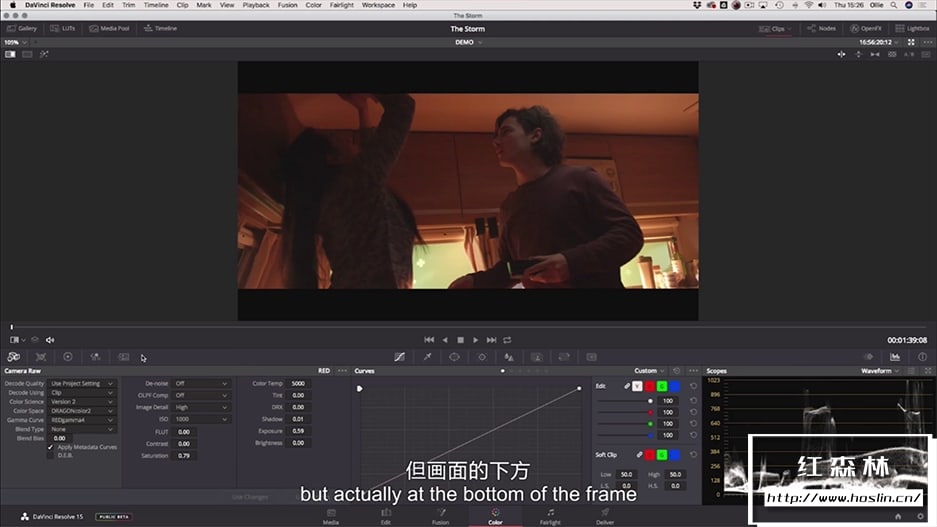Open the Sizing palette icon
Image resolution: width=937 pixels, height=527 pixels.
coord(564,357)
